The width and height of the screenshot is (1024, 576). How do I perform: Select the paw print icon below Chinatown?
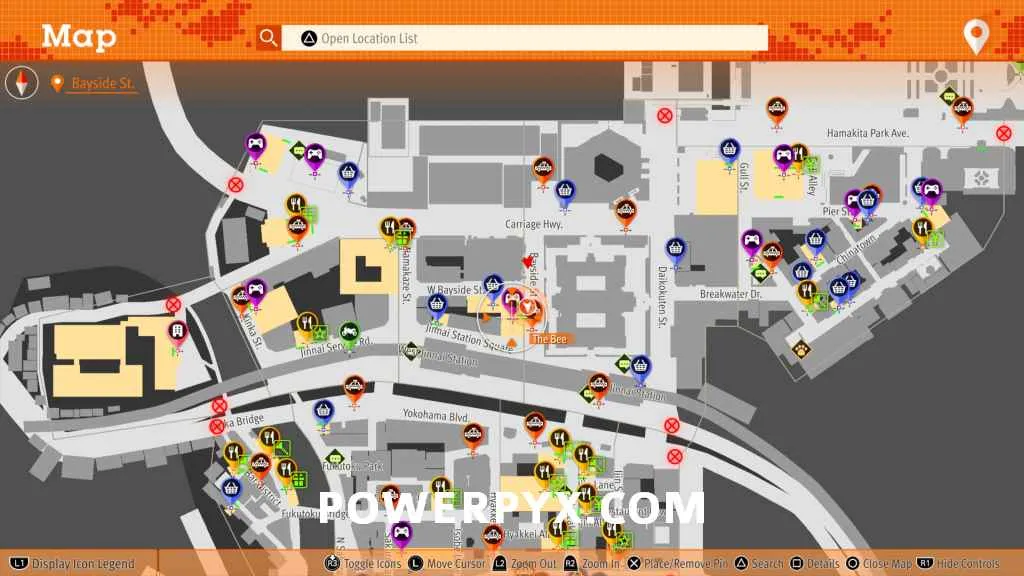click(801, 349)
